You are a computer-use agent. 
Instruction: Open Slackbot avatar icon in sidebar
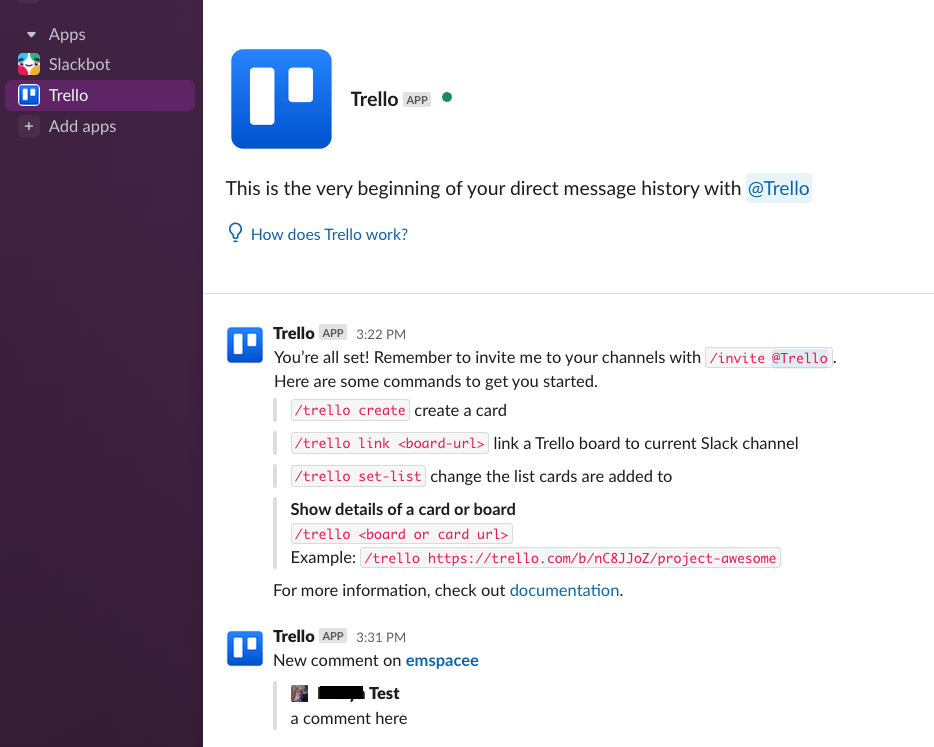coord(29,64)
